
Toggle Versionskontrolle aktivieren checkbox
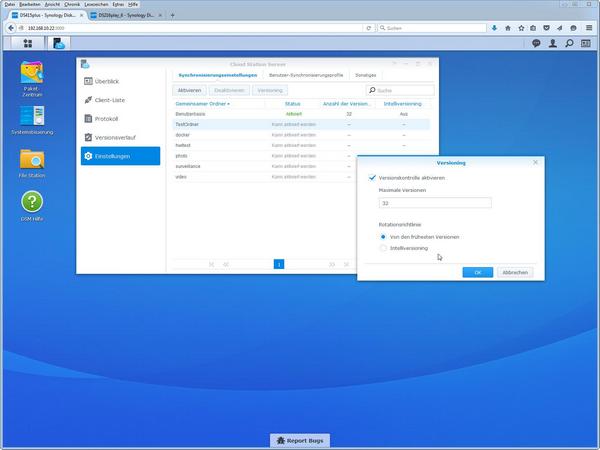[372, 178]
